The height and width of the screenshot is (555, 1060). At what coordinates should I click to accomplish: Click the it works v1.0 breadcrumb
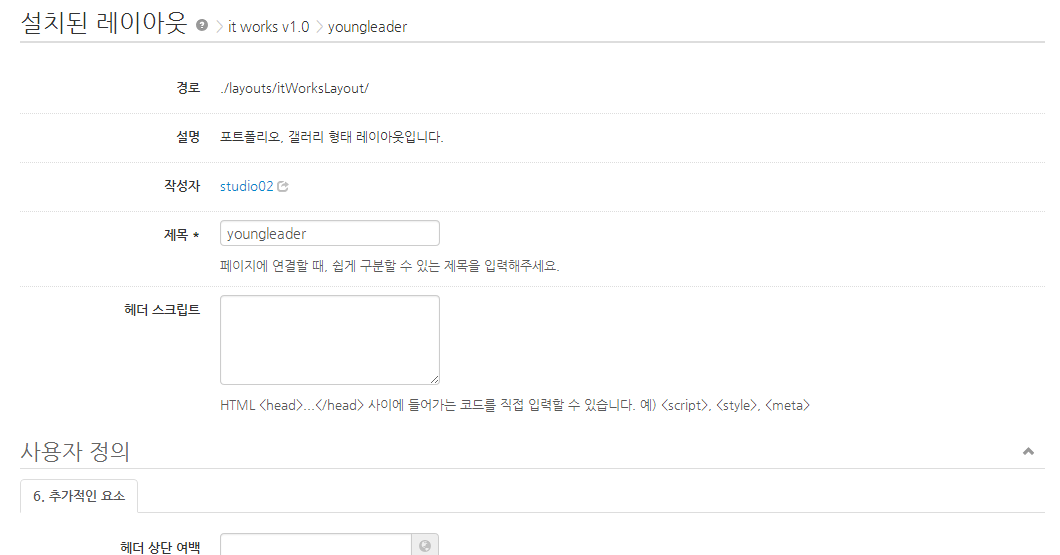tap(268, 27)
